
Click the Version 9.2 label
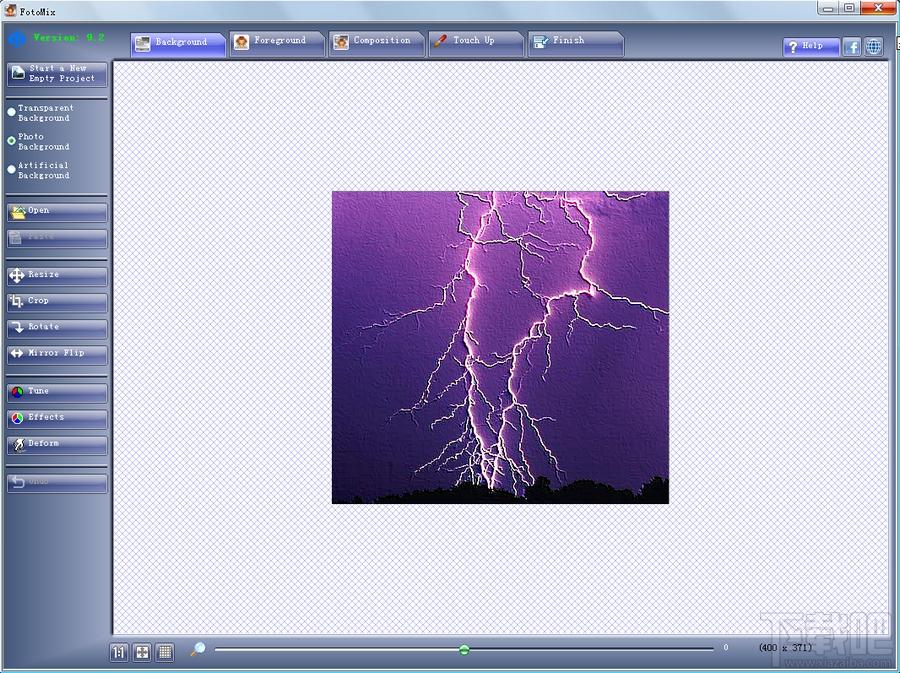[x=69, y=38]
